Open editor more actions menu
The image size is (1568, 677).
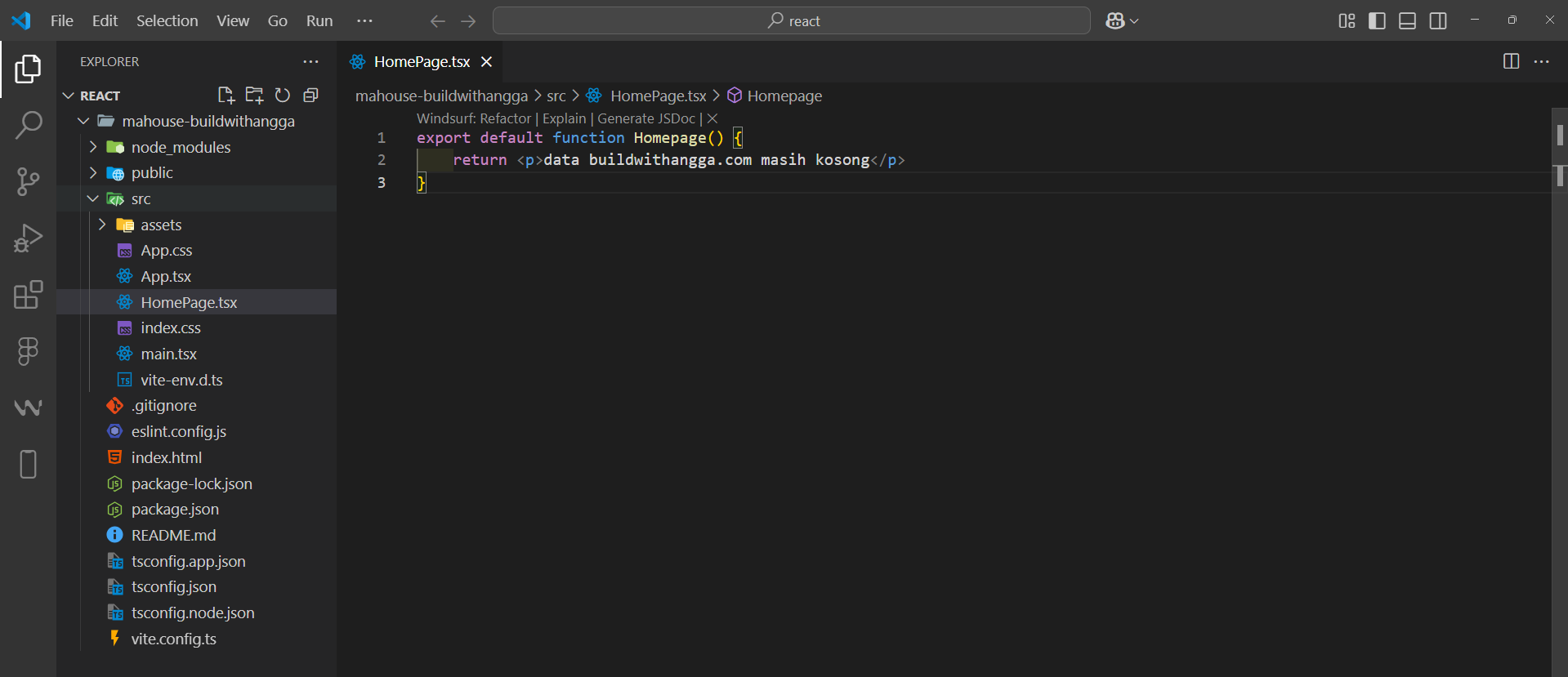click(1541, 62)
